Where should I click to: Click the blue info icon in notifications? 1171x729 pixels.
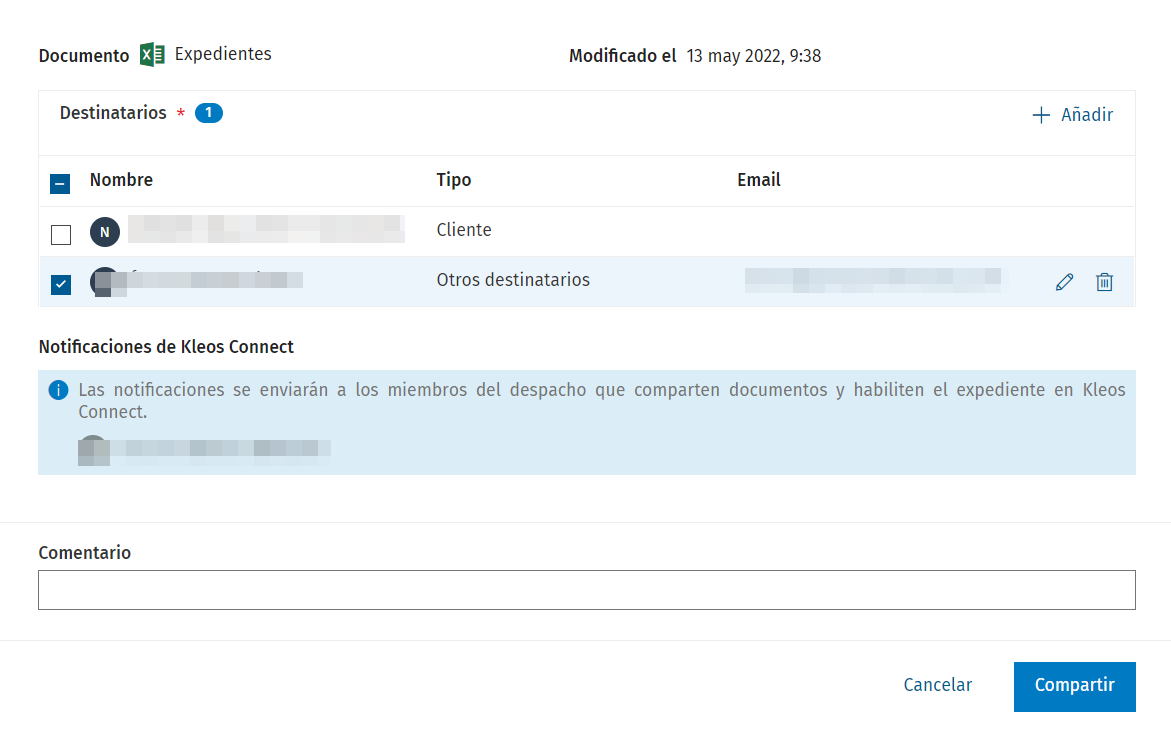click(59, 389)
